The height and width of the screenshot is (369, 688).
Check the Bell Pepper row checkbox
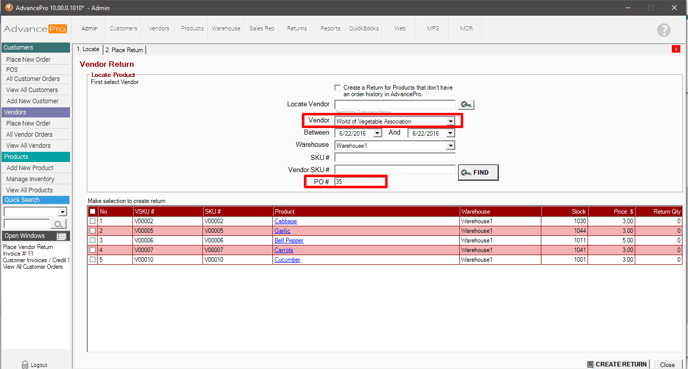click(x=93, y=240)
